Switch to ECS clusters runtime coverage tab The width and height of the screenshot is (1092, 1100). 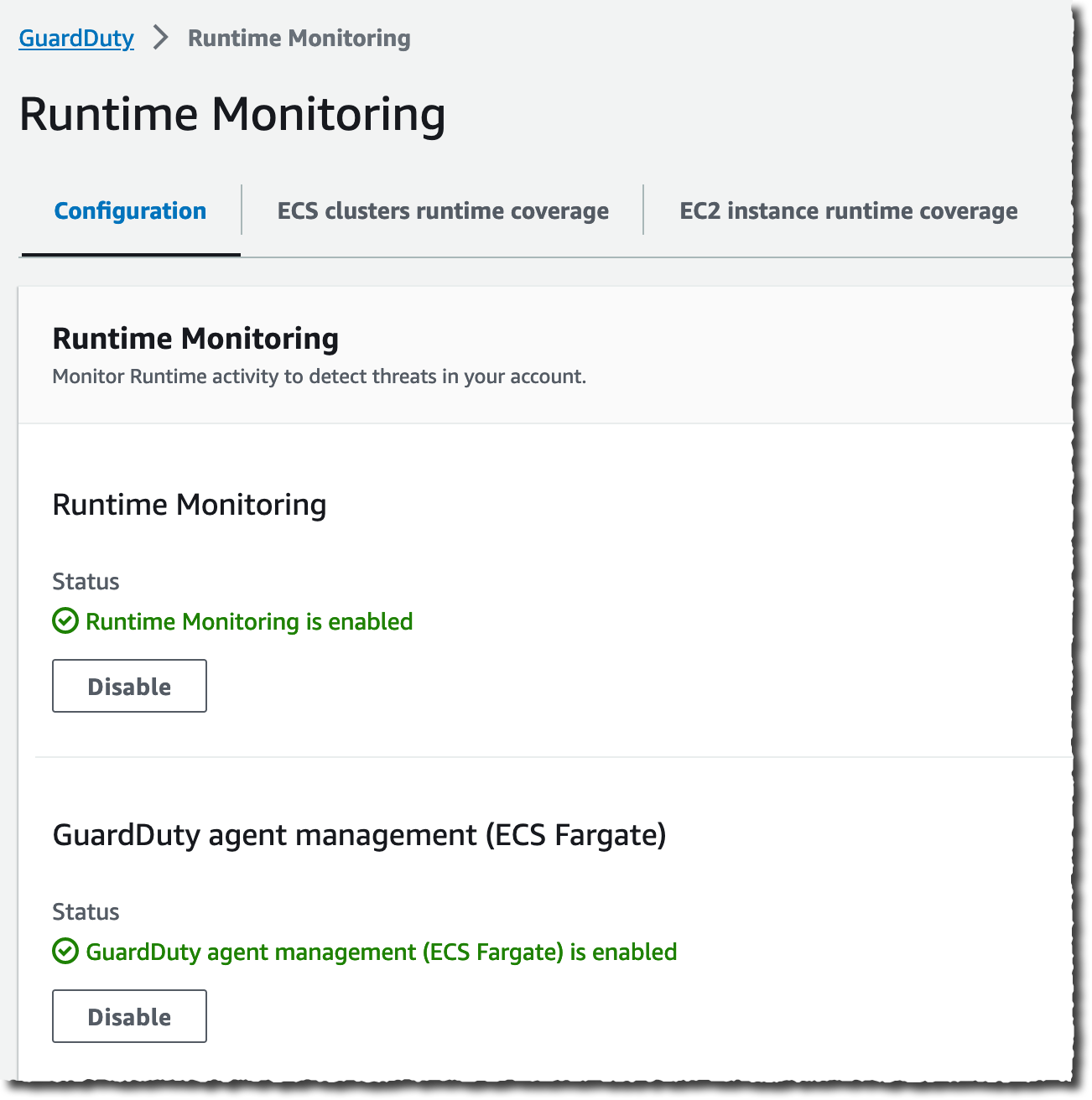point(443,211)
